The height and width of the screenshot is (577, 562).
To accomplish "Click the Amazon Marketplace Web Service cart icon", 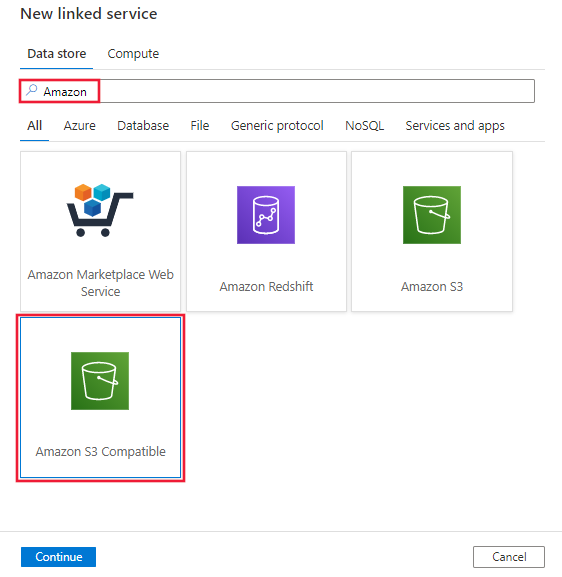I will click(x=100, y=210).
